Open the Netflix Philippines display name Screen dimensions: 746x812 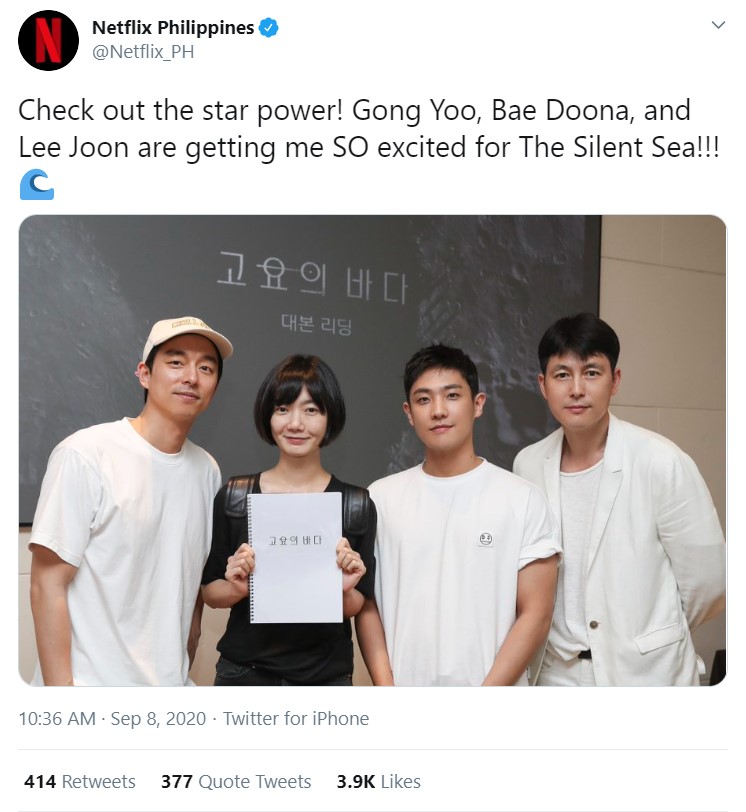(x=173, y=27)
